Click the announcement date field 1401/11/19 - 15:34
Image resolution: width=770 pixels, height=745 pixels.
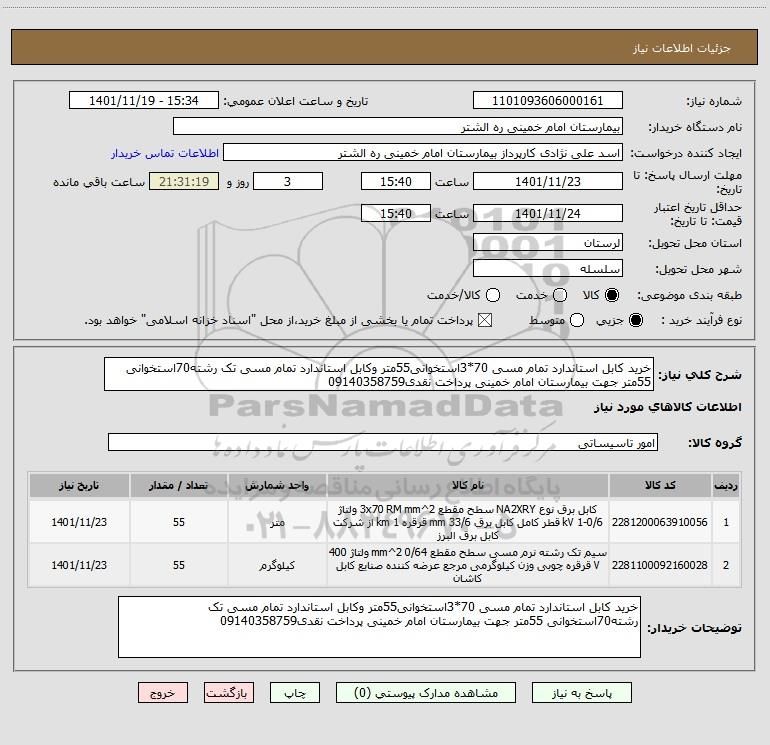pos(144,100)
